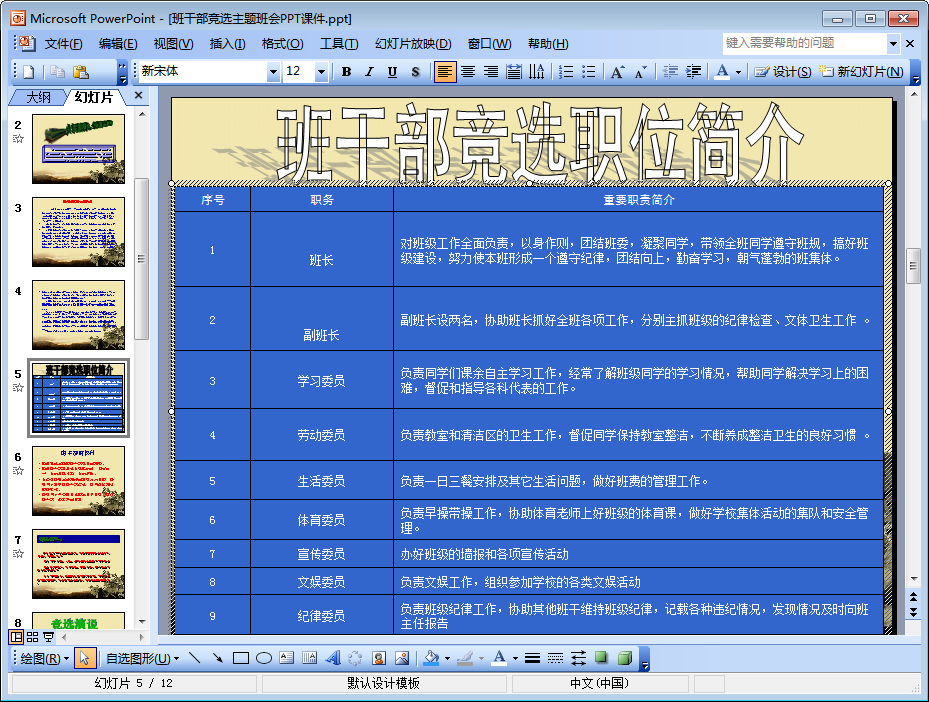
Task: Expand the 绘图(R) drawing menu
Action: (x=44, y=659)
